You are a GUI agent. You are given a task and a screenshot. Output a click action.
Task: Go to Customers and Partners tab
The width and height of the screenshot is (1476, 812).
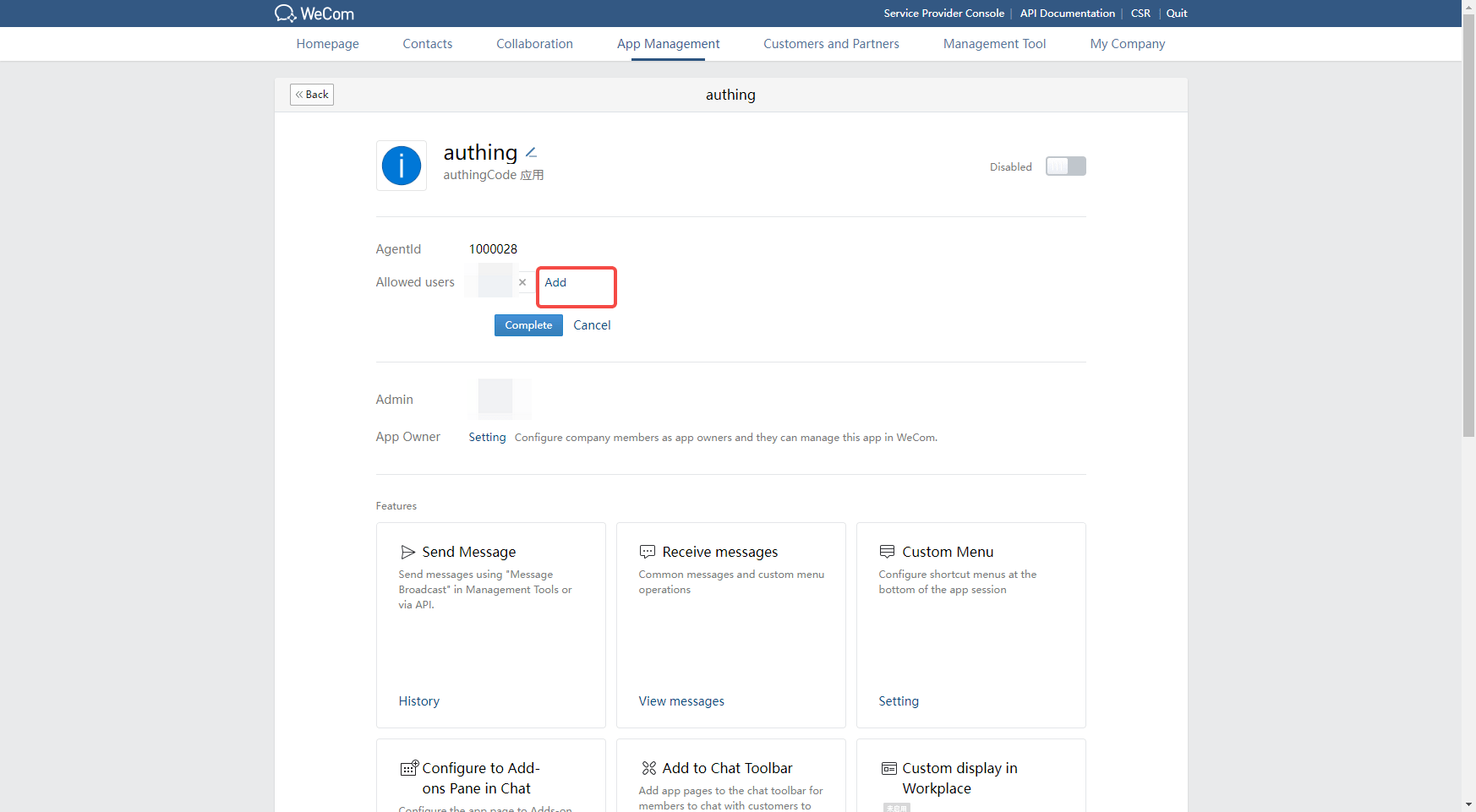(x=831, y=44)
